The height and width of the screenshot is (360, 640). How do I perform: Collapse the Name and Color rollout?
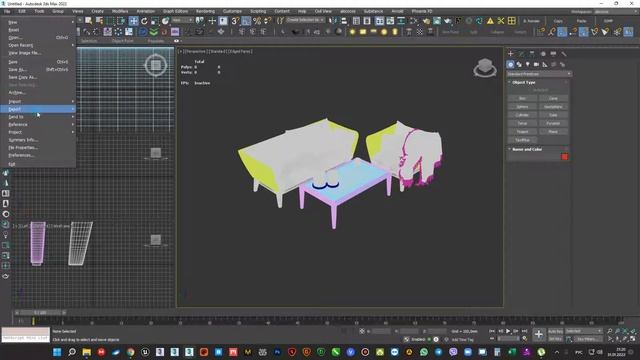point(527,149)
